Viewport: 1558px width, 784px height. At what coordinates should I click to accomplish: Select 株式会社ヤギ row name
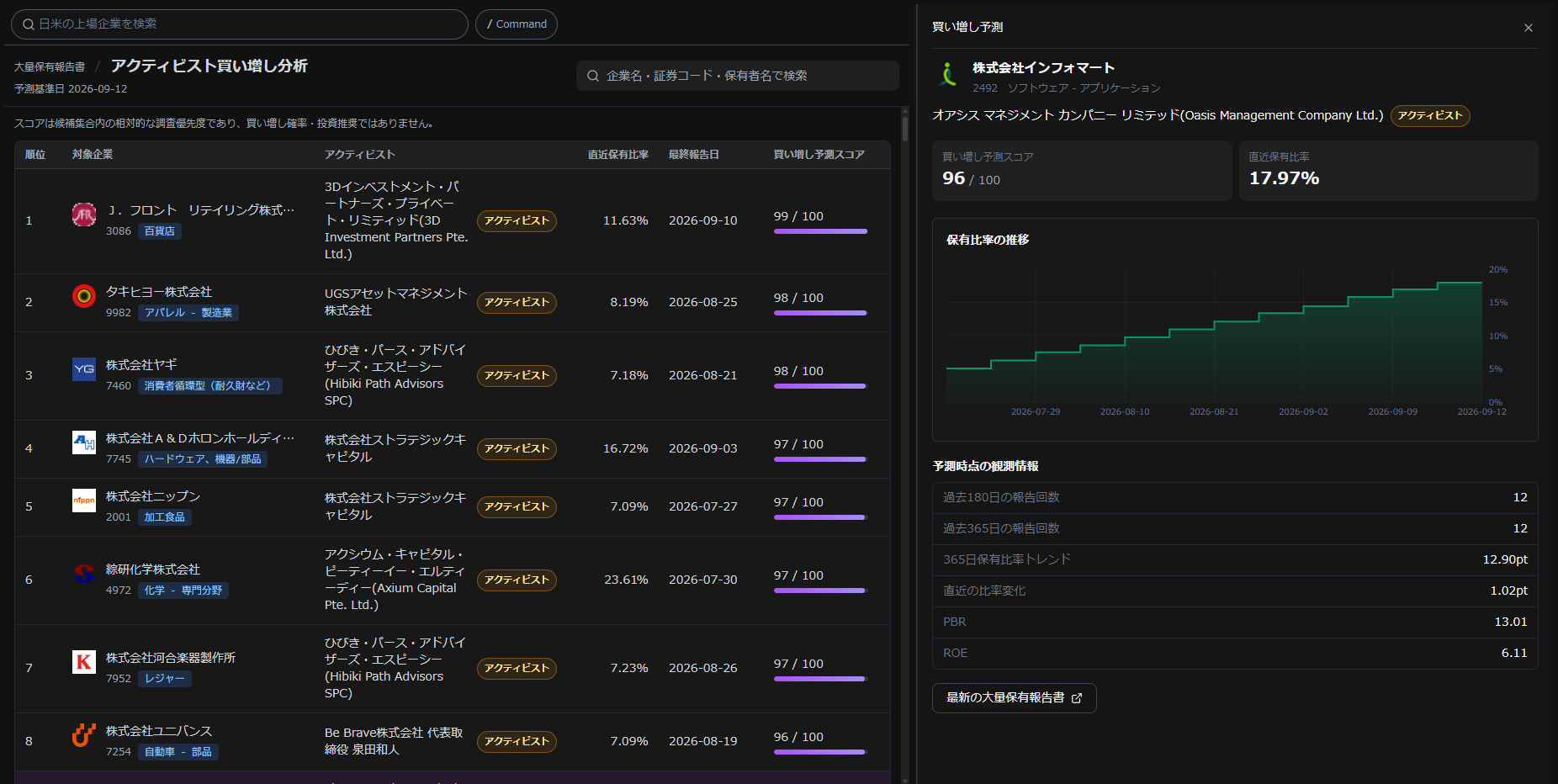(141, 365)
